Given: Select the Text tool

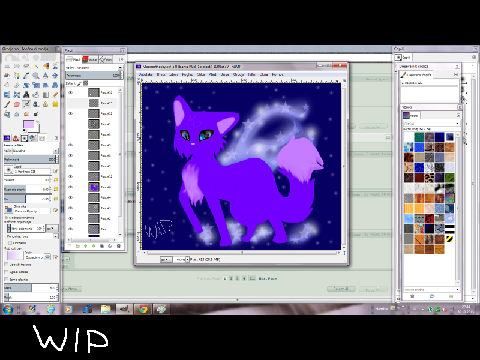Looking at the screenshot, I should click(26, 95).
